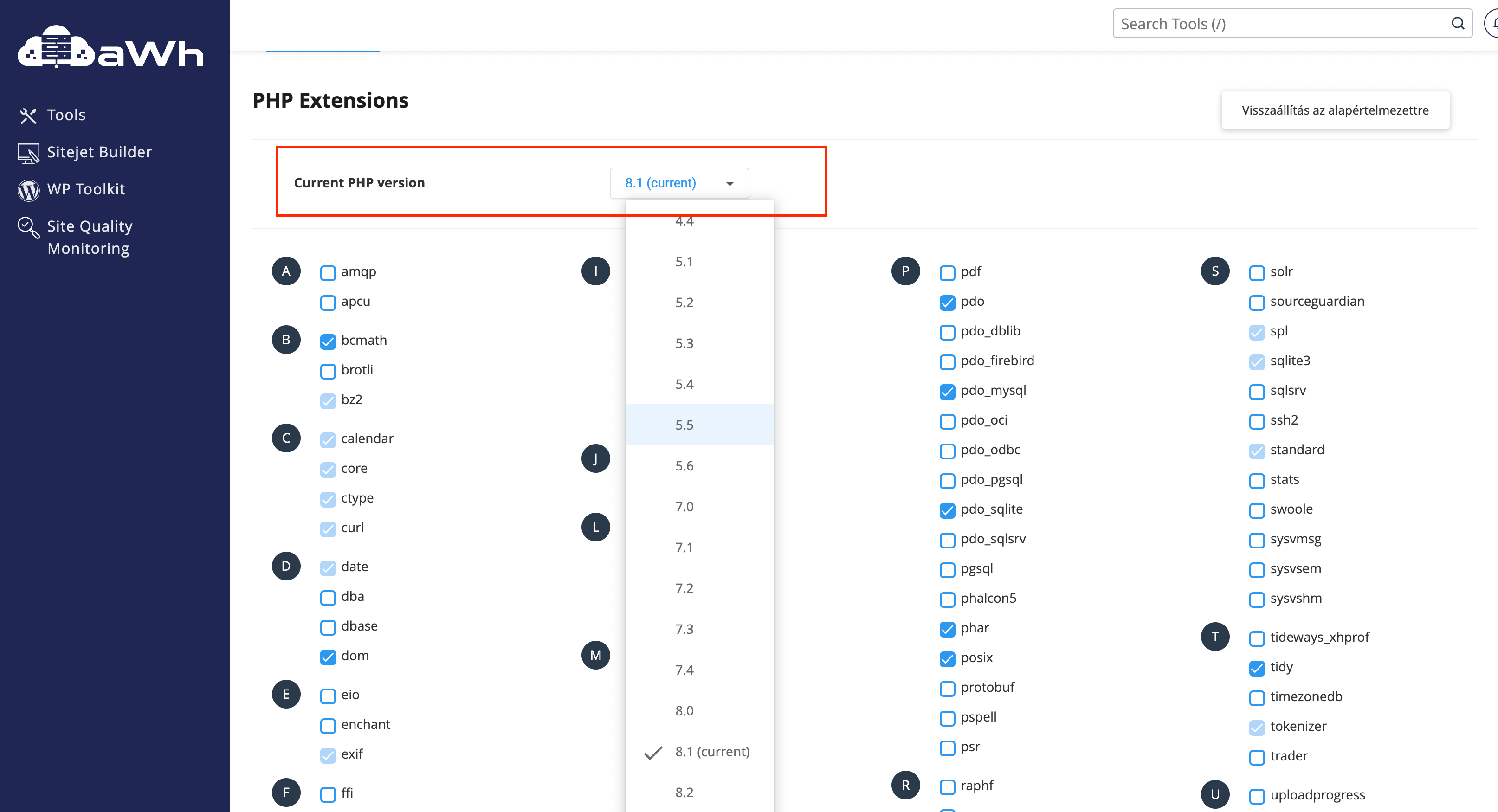Tick the pgsql extension checkbox
The image size is (1498, 812).
(x=947, y=570)
